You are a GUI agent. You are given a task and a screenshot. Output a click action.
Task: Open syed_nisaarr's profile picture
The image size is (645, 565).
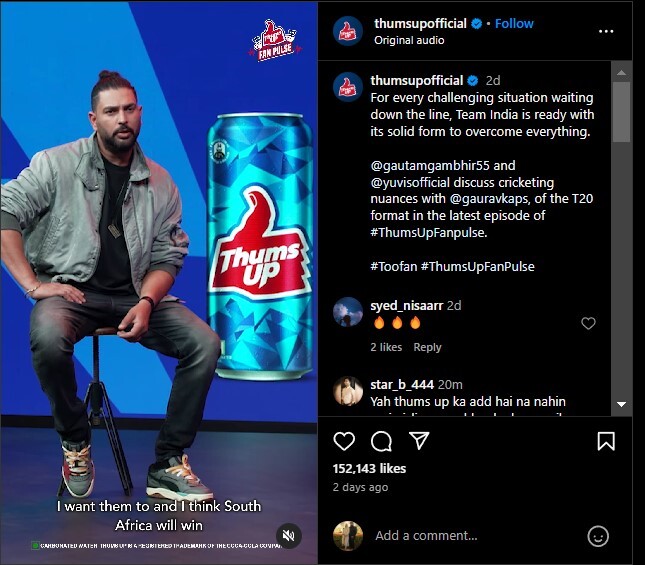[x=348, y=312]
